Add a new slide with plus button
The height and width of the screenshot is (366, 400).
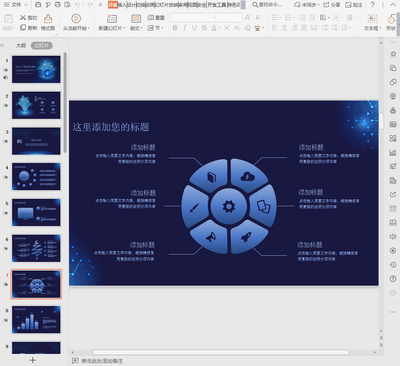click(x=33, y=360)
